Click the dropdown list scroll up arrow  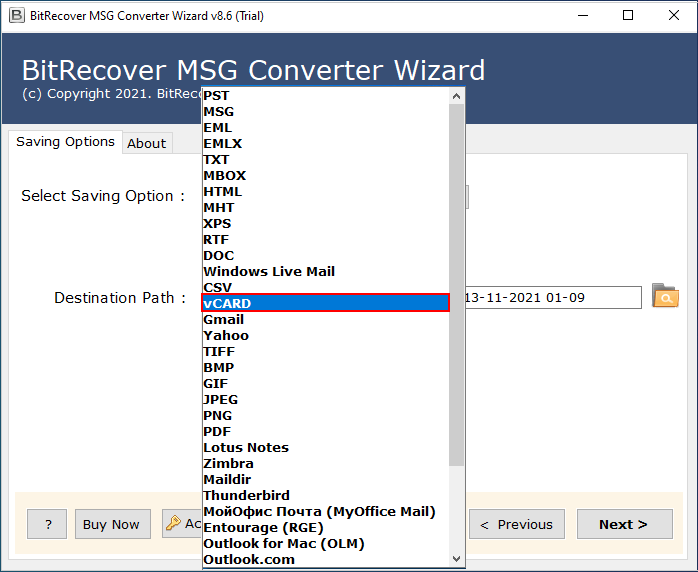(456, 96)
